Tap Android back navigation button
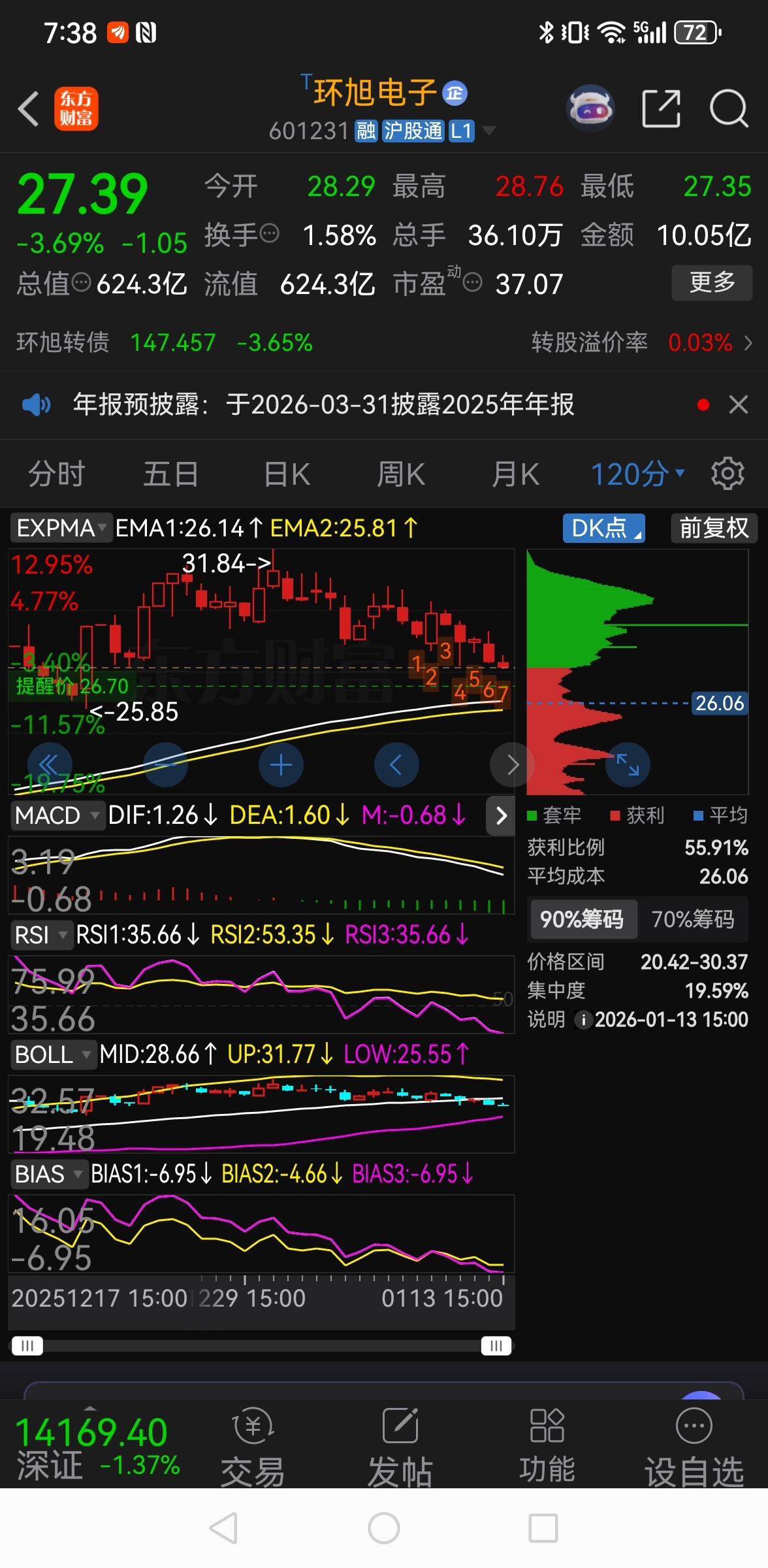 (x=223, y=1529)
